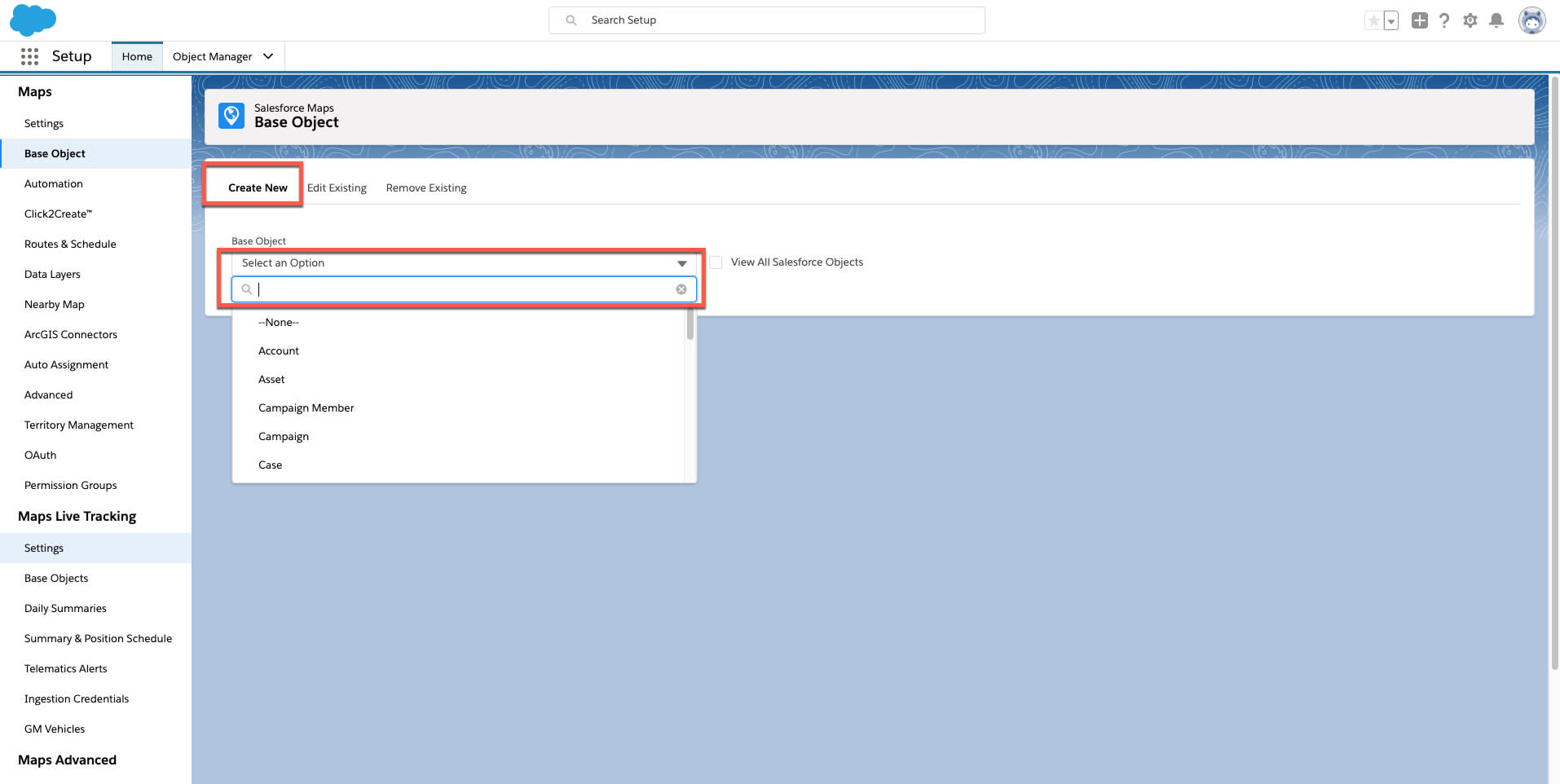Open Maps Settings in the sidebar

[x=95, y=124]
